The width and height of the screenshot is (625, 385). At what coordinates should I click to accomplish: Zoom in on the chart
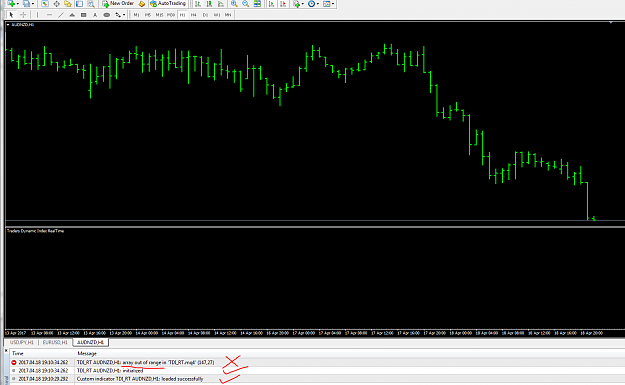click(x=234, y=4)
